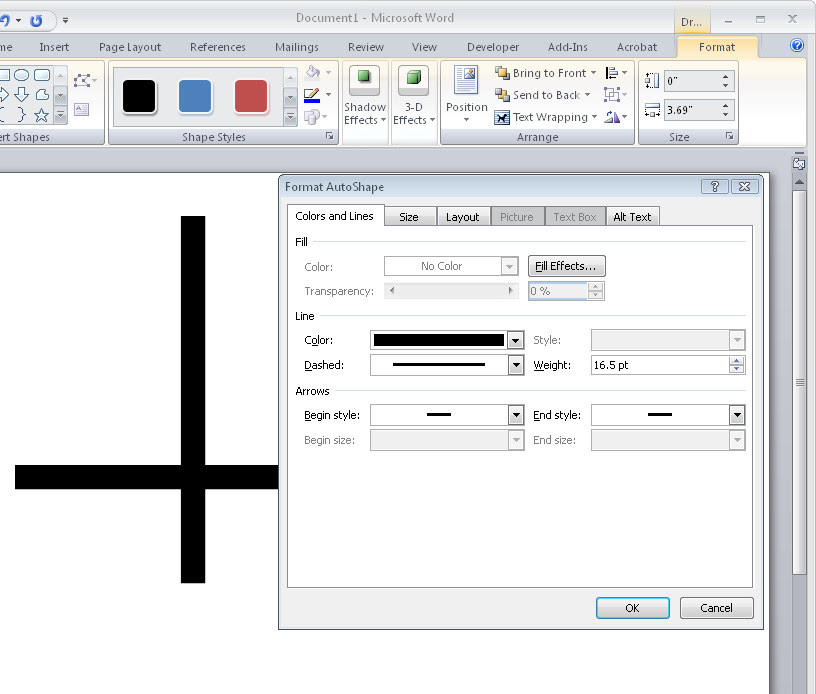Click the Draw Text Box icon
The width and height of the screenshot is (816, 694).
coord(82,109)
